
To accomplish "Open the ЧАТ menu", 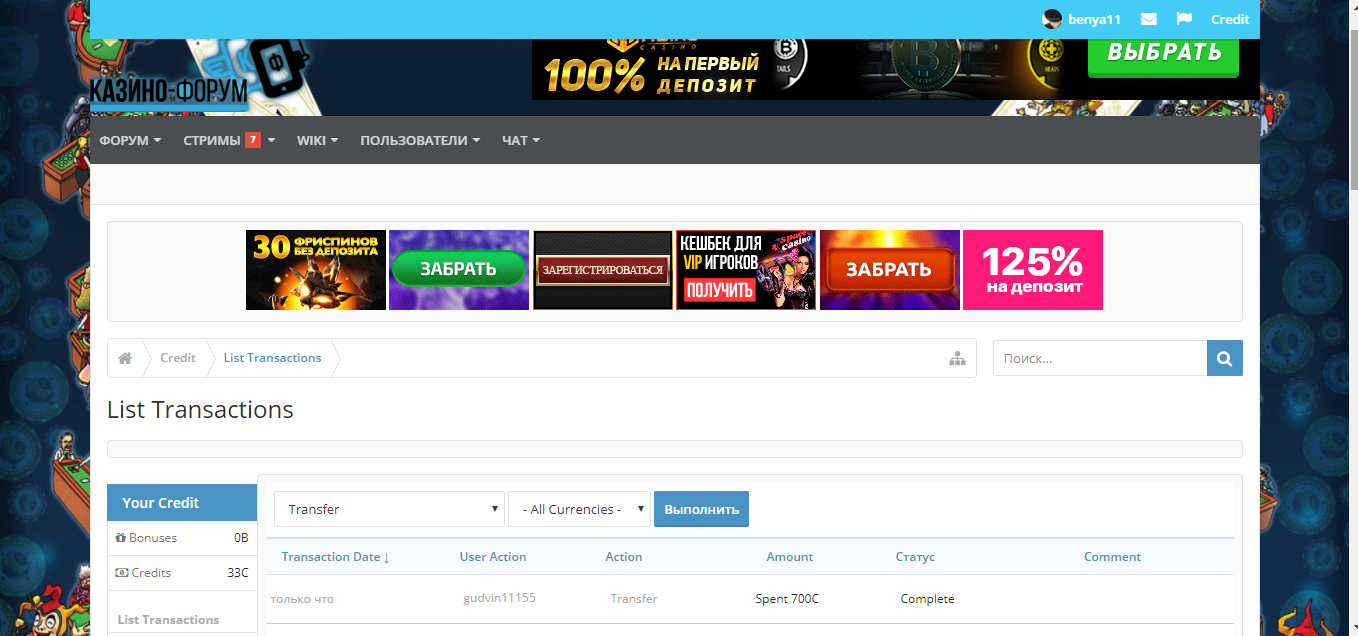I will coord(519,140).
